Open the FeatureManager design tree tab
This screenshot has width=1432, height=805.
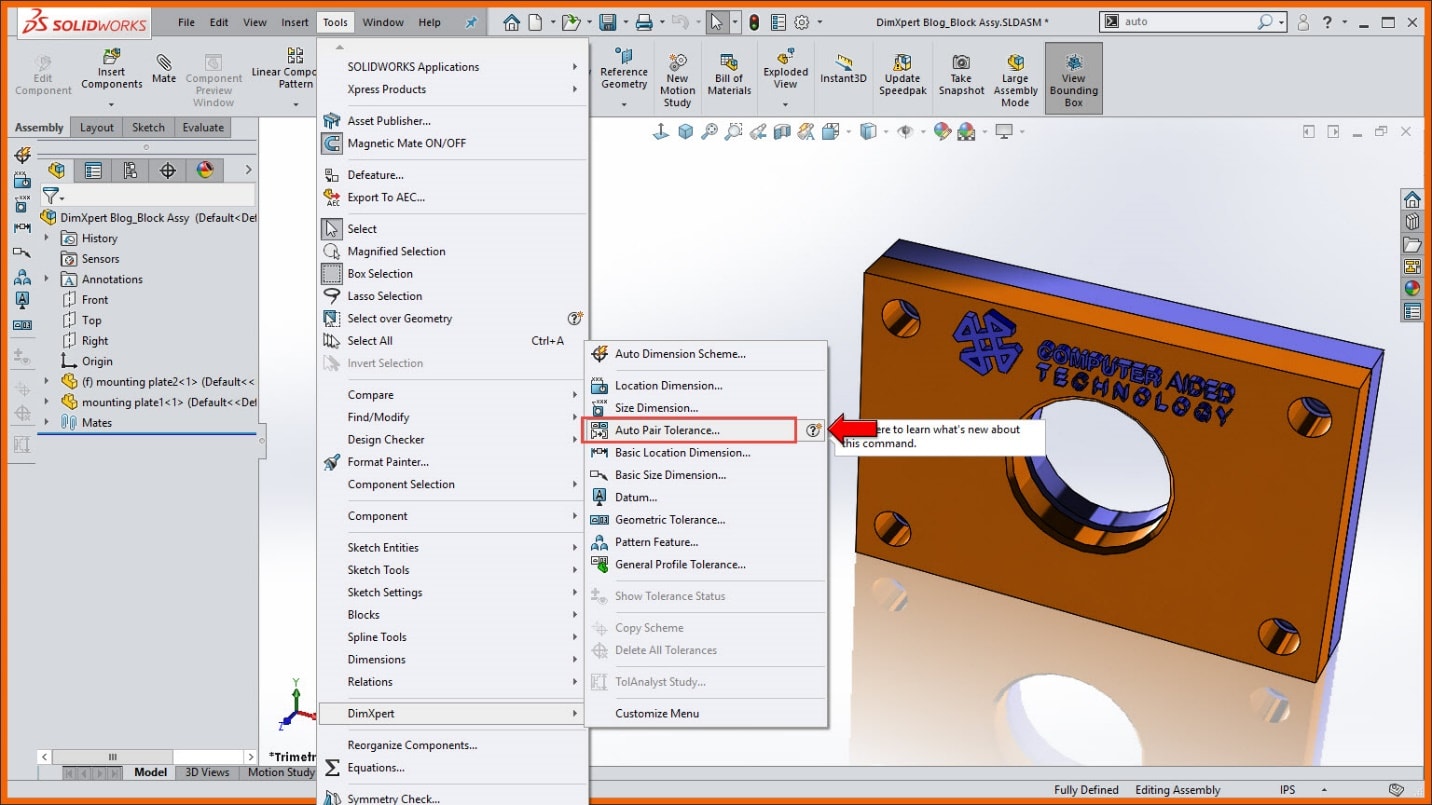coord(56,170)
